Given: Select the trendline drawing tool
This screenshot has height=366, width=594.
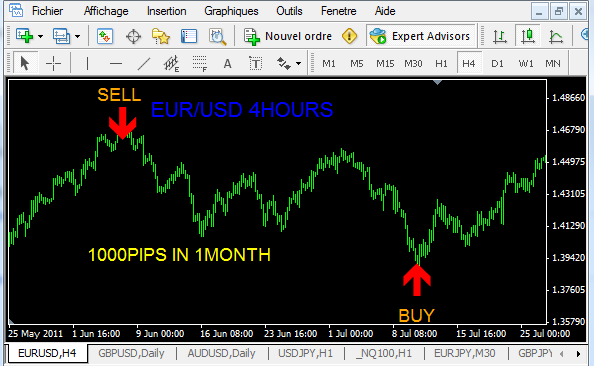Looking at the screenshot, I should click(x=144, y=63).
